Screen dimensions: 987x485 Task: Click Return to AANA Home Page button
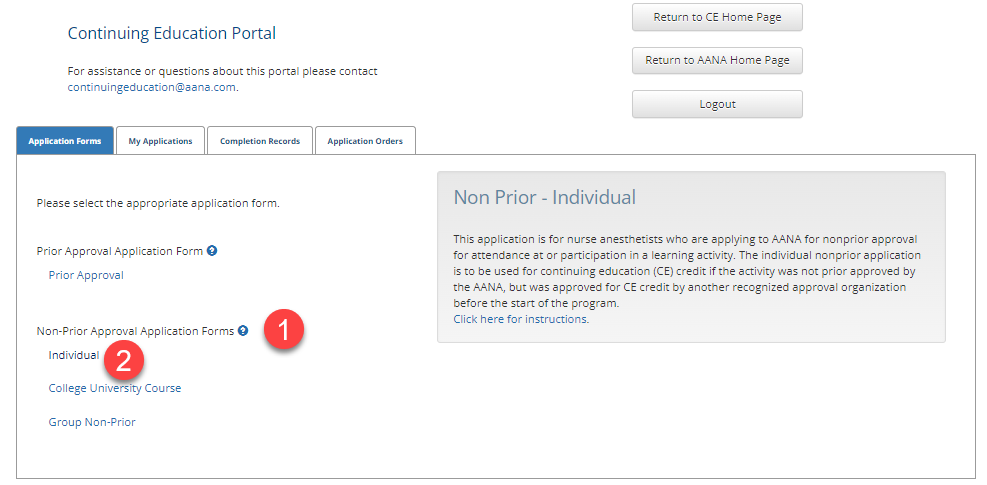717,60
